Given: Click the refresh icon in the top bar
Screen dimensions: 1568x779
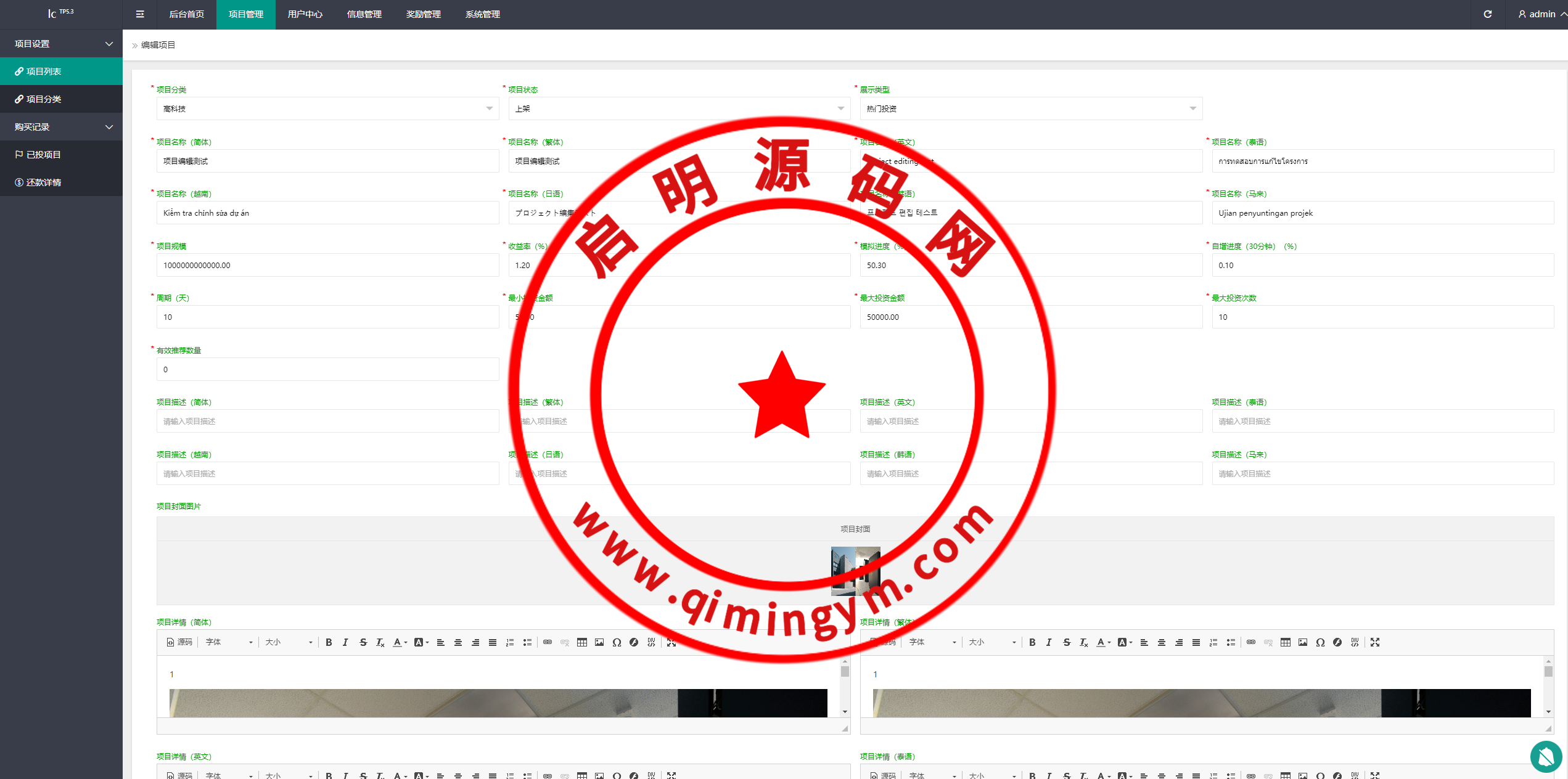Looking at the screenshot, I should 1487,14.
